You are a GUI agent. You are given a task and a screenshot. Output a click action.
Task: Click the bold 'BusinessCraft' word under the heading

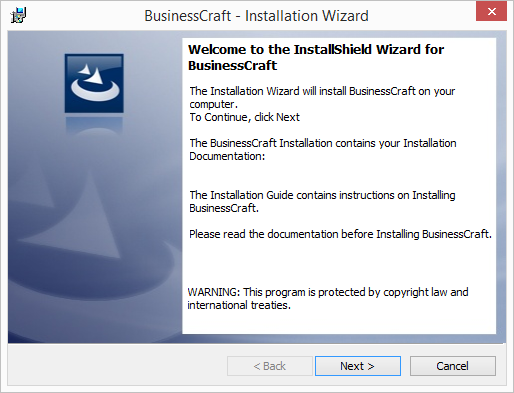[x=232, y=65]
